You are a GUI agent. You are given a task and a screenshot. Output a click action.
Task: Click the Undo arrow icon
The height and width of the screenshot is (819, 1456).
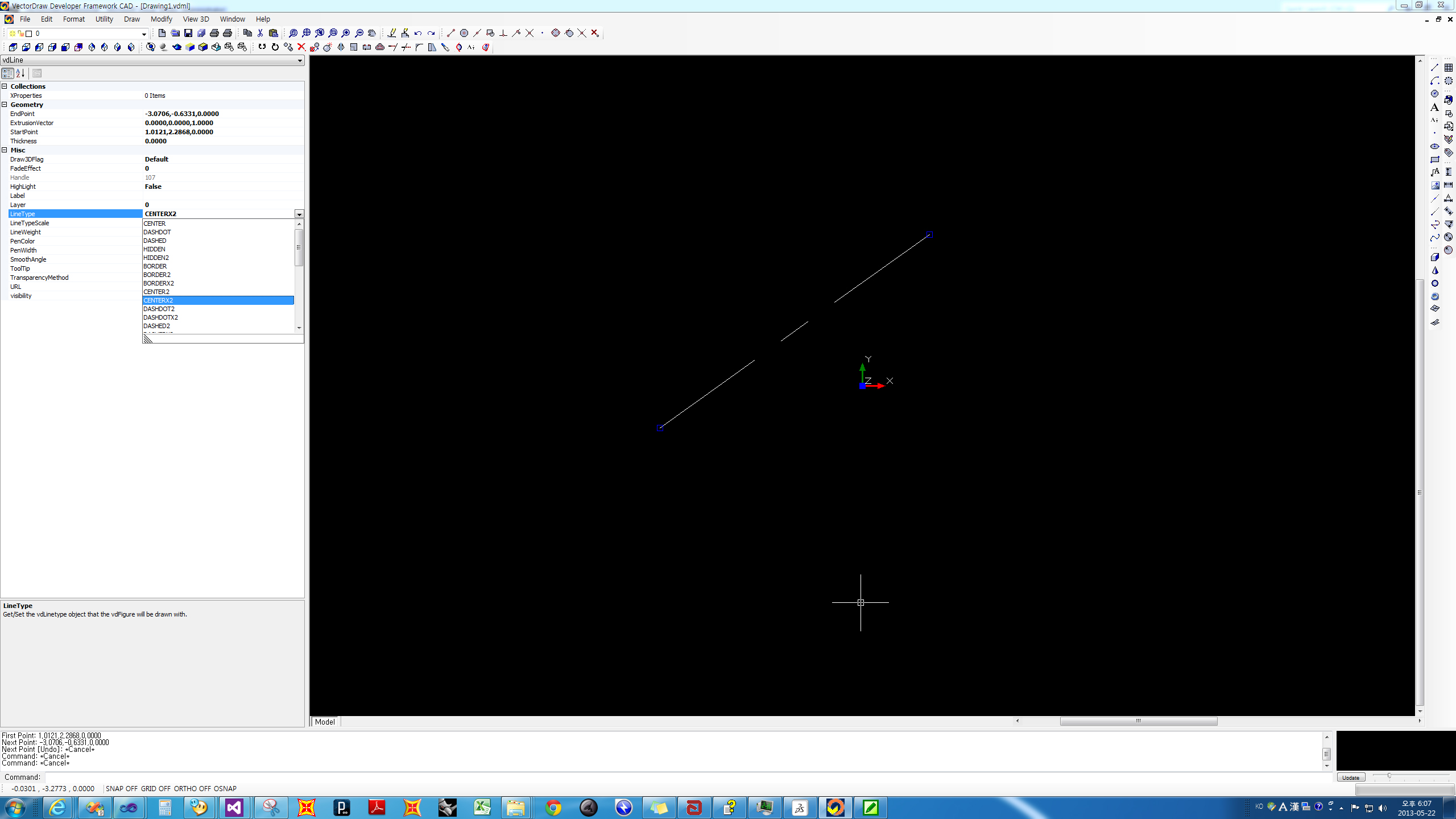pos(418,33)
